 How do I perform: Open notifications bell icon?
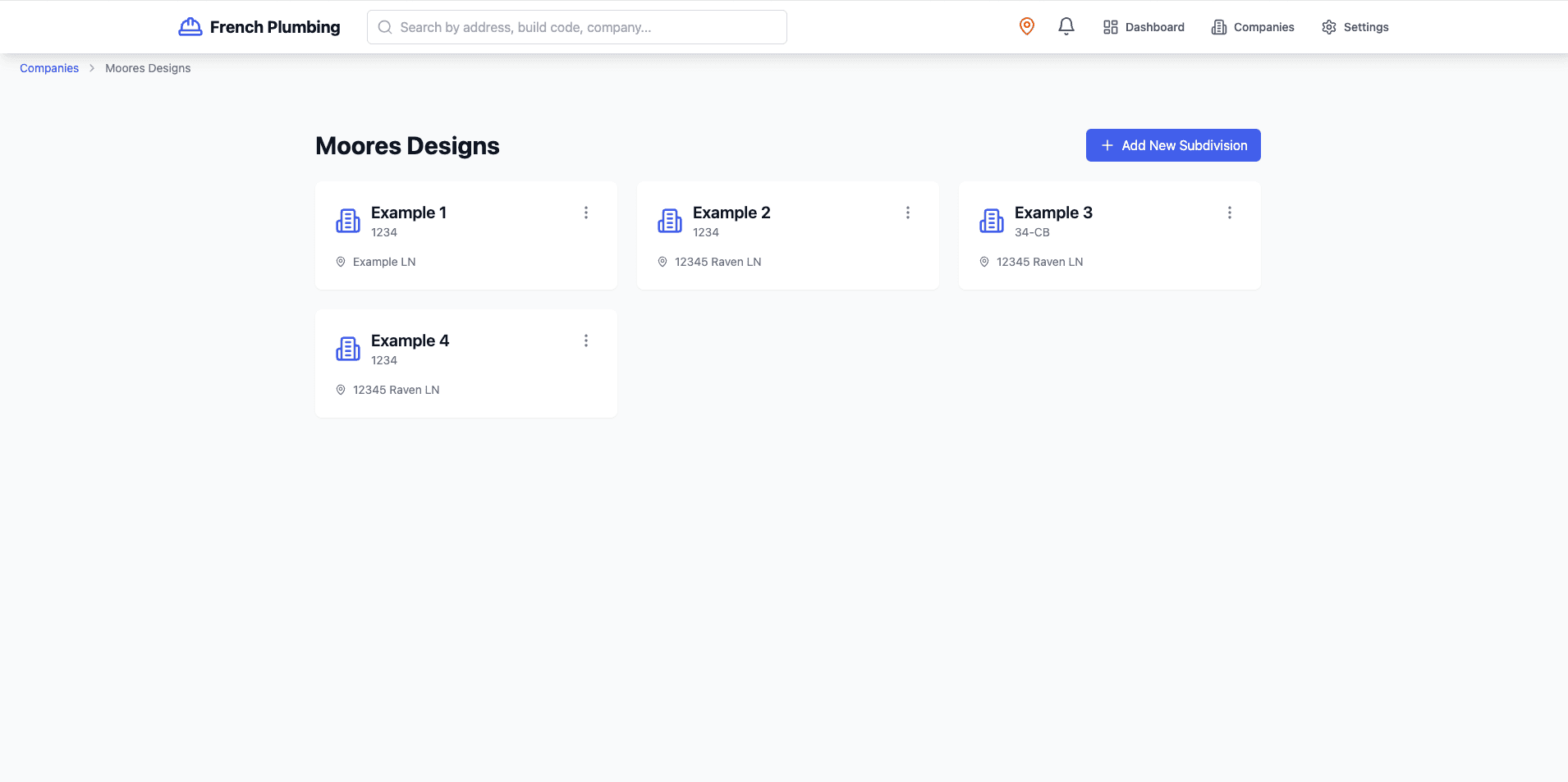point(1066,26)
